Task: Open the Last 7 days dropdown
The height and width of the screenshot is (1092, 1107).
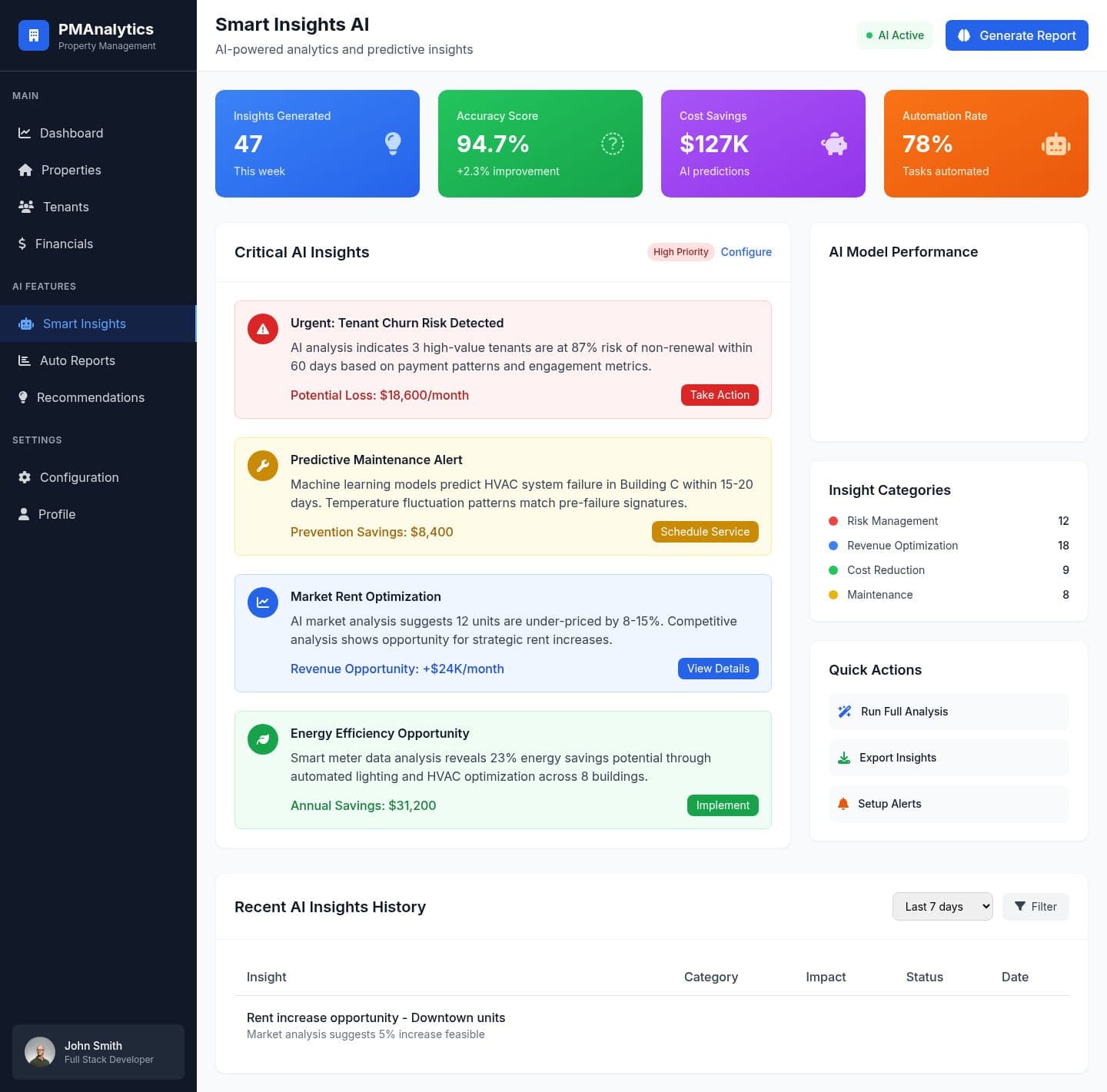Action: (942, 907)
